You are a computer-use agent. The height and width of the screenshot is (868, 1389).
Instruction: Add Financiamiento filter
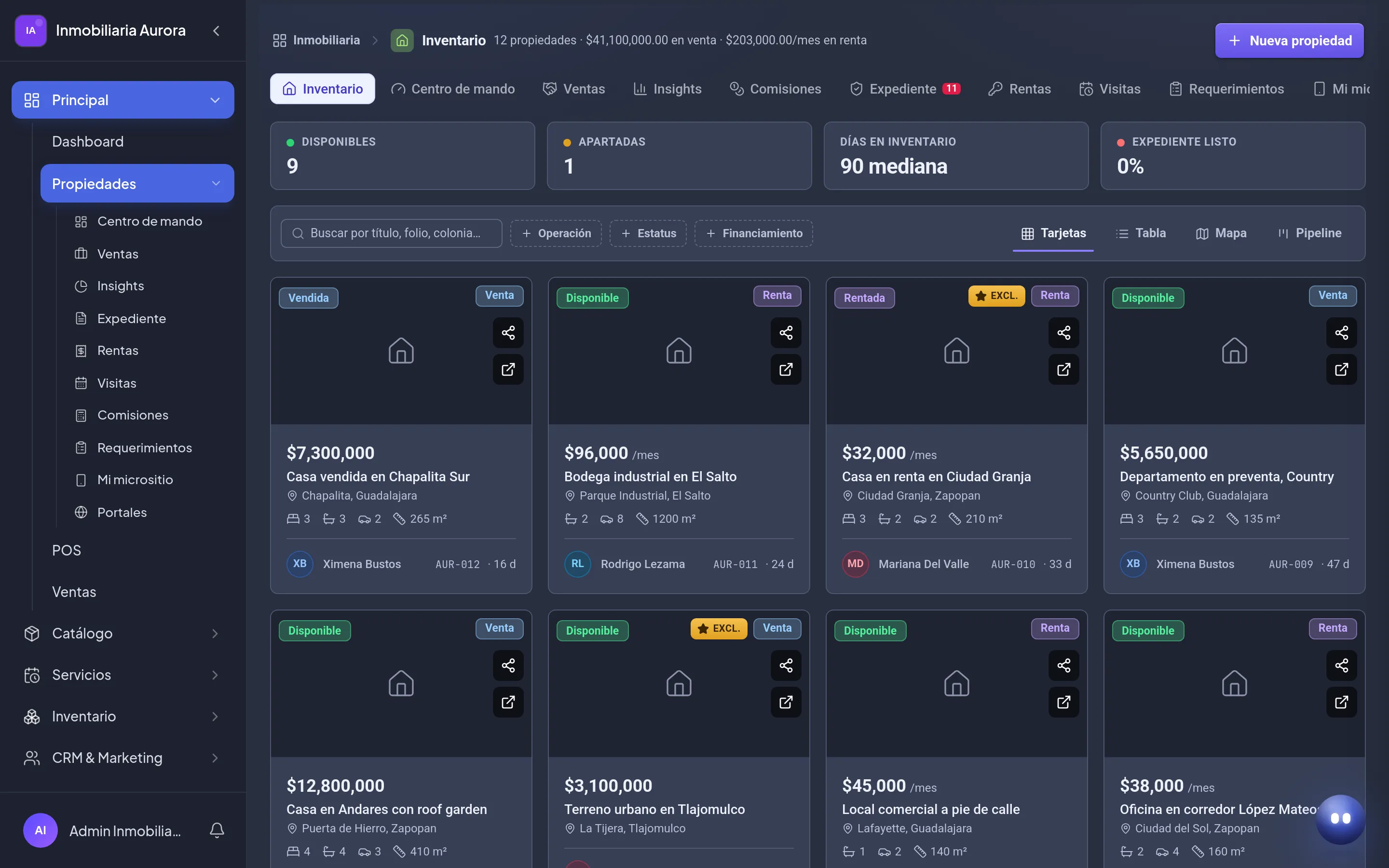[x=754, y=233]
